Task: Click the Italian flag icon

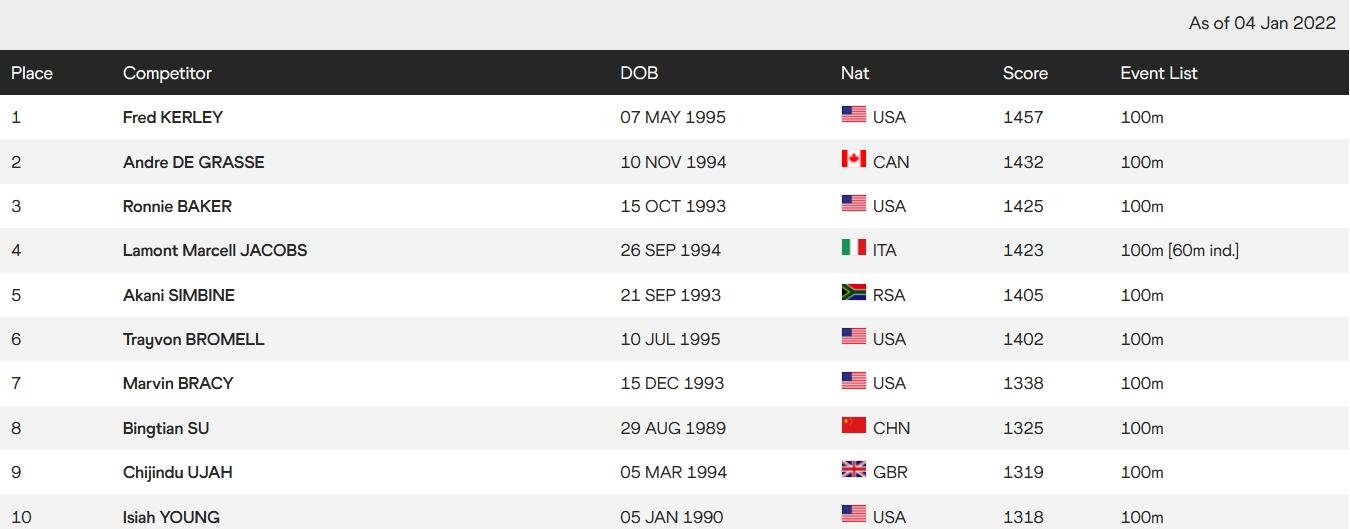Action: tap(853, 247)
